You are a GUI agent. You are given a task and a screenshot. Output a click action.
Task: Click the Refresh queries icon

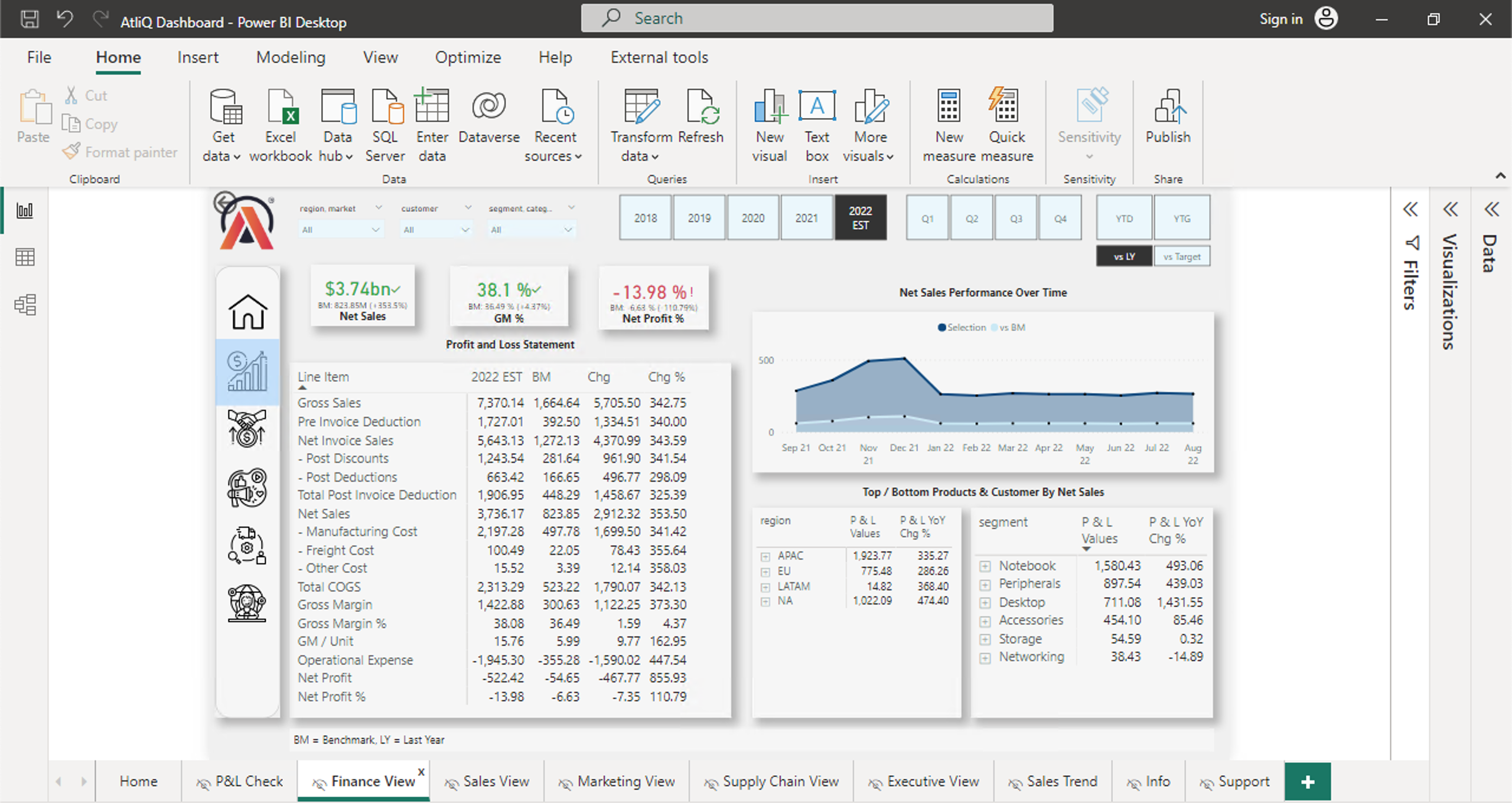pyautogui.click(x=701, y=108)
